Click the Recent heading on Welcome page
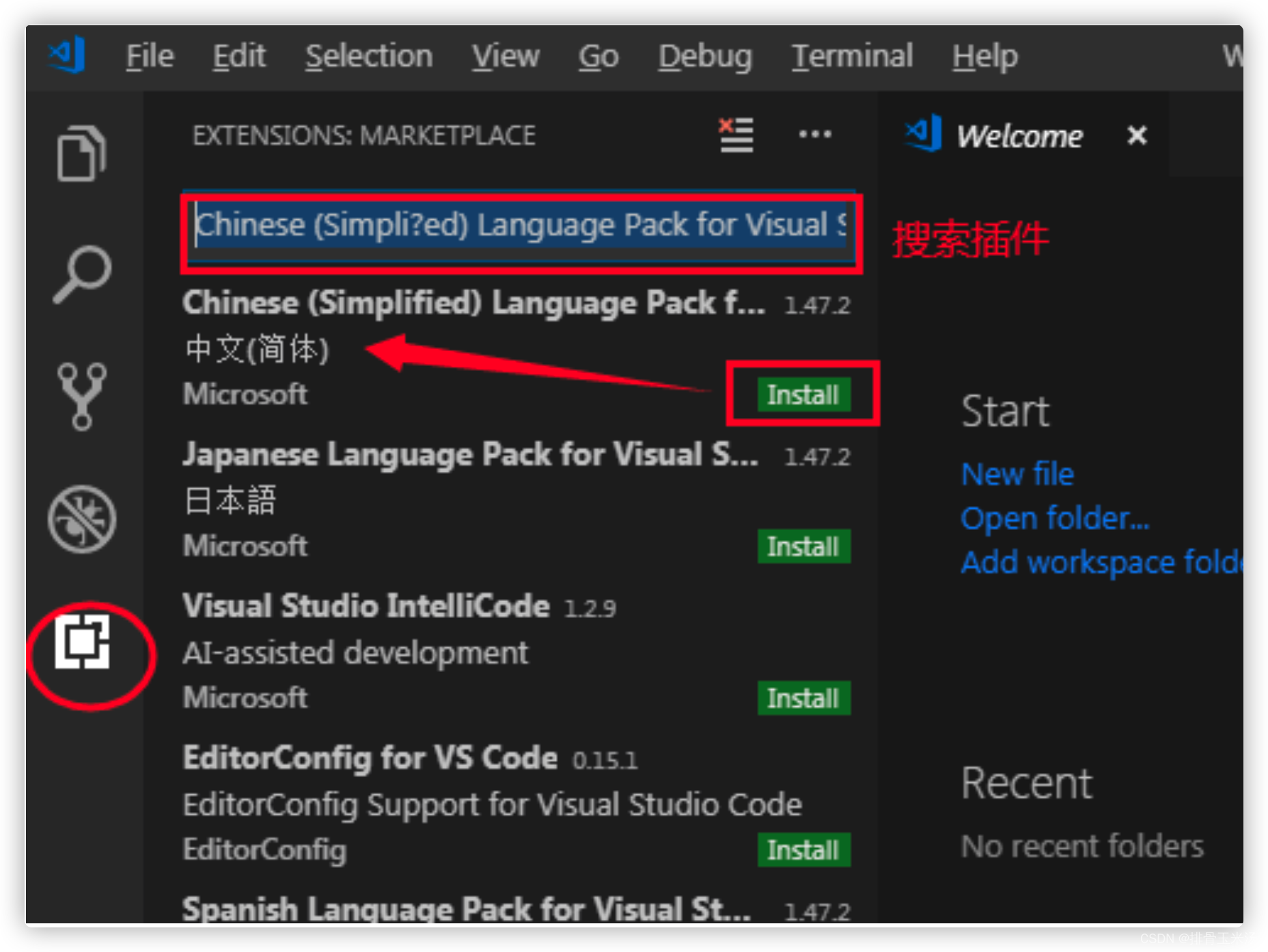This screenshot has width=1268, height=952. [x=1027, y=783]
